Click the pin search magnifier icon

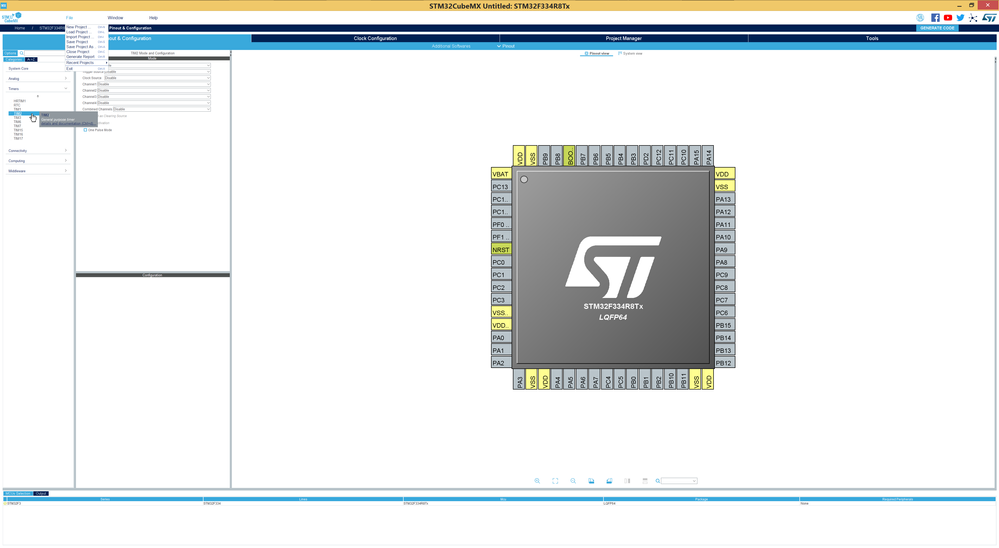point(658,481)
